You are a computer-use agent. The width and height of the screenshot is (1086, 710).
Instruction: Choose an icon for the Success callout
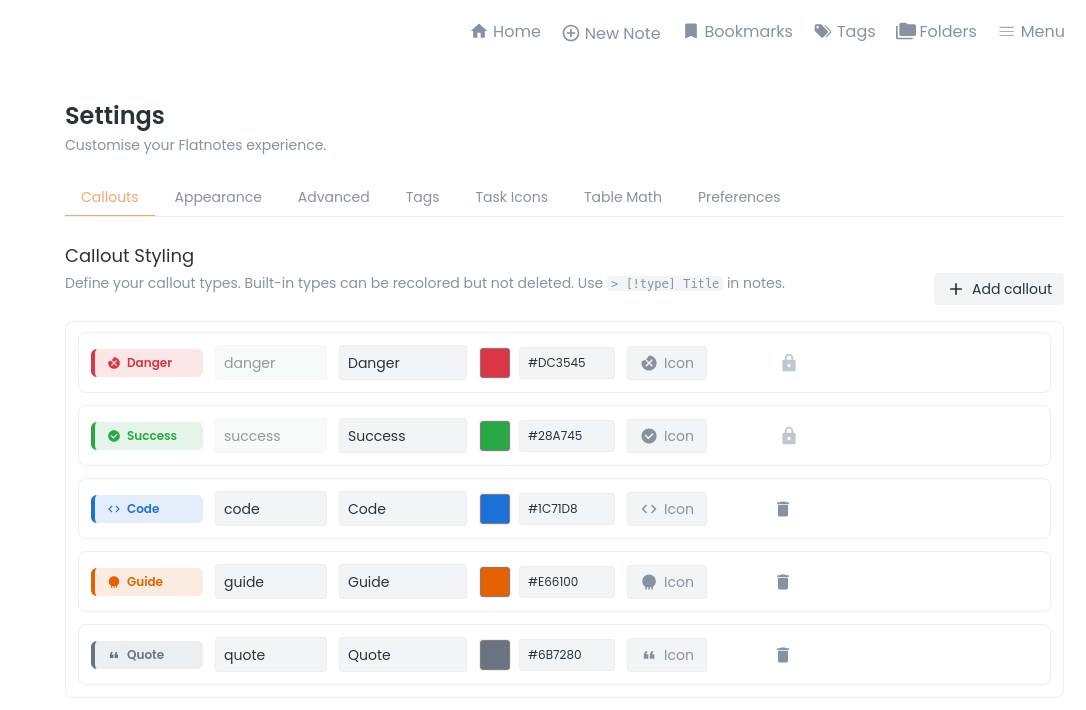667,436
